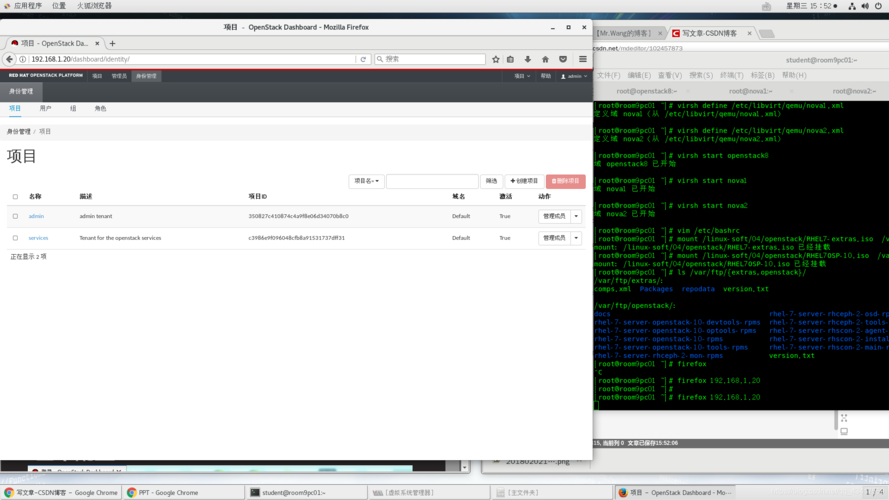Viewport: 889px width, 500px height.
Task: Go to Firefox home page icon
Action: tap(545, 59)
